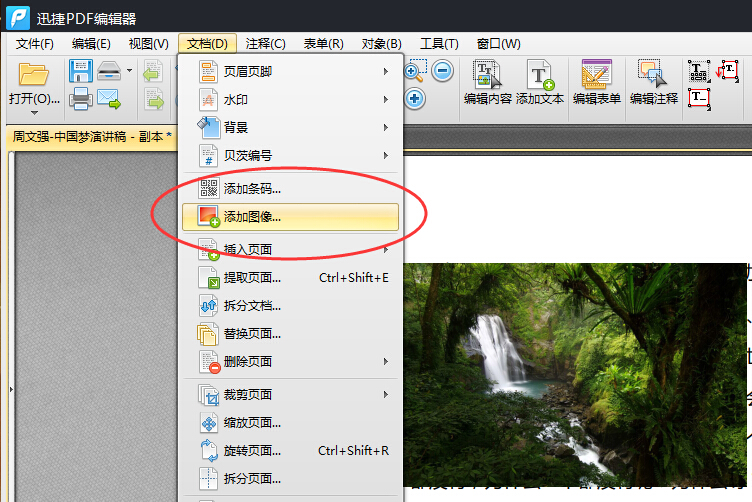The image size is (752, 502).
Task: Switch to 周文强-中国梦演讲稿 - 副本 tab
Action: (x=92, y=137)
